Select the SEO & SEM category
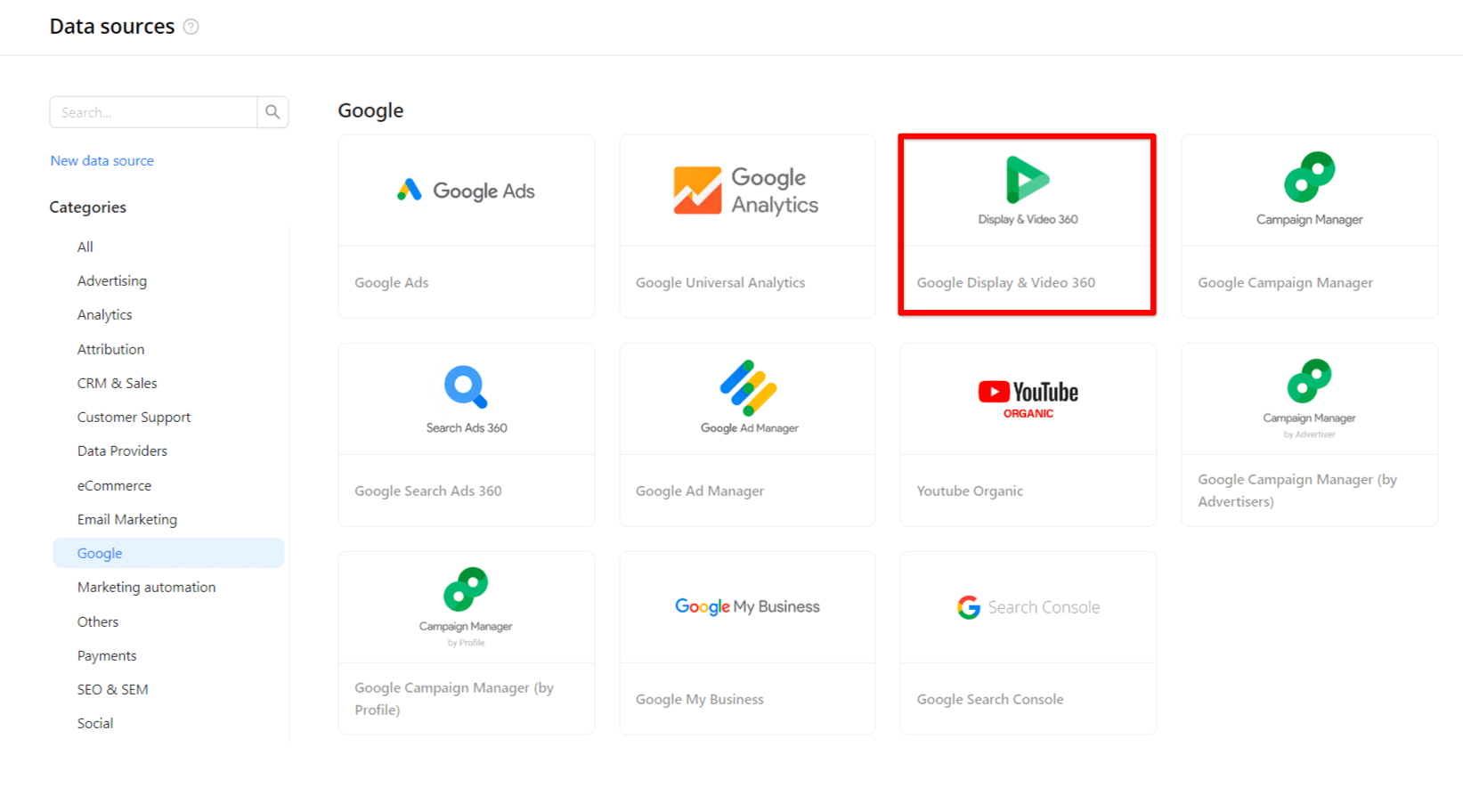The image size is (1463, 812). point(113,689)
